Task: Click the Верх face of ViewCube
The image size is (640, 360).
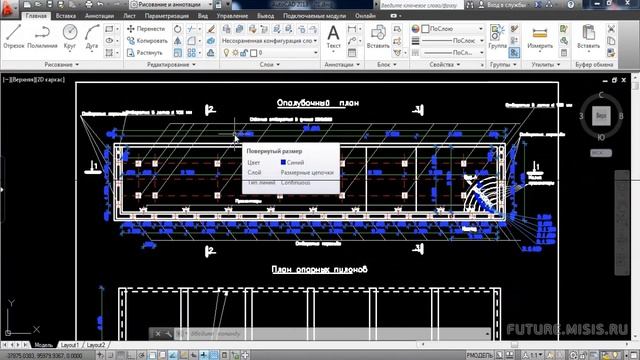Action: coord(601,116)
